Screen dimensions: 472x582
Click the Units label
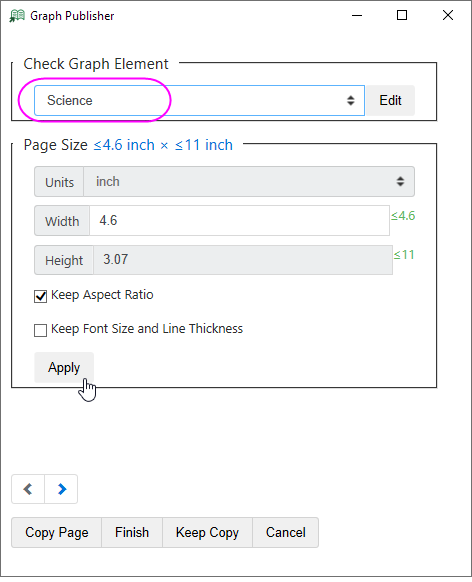click(x=59, y=182)
